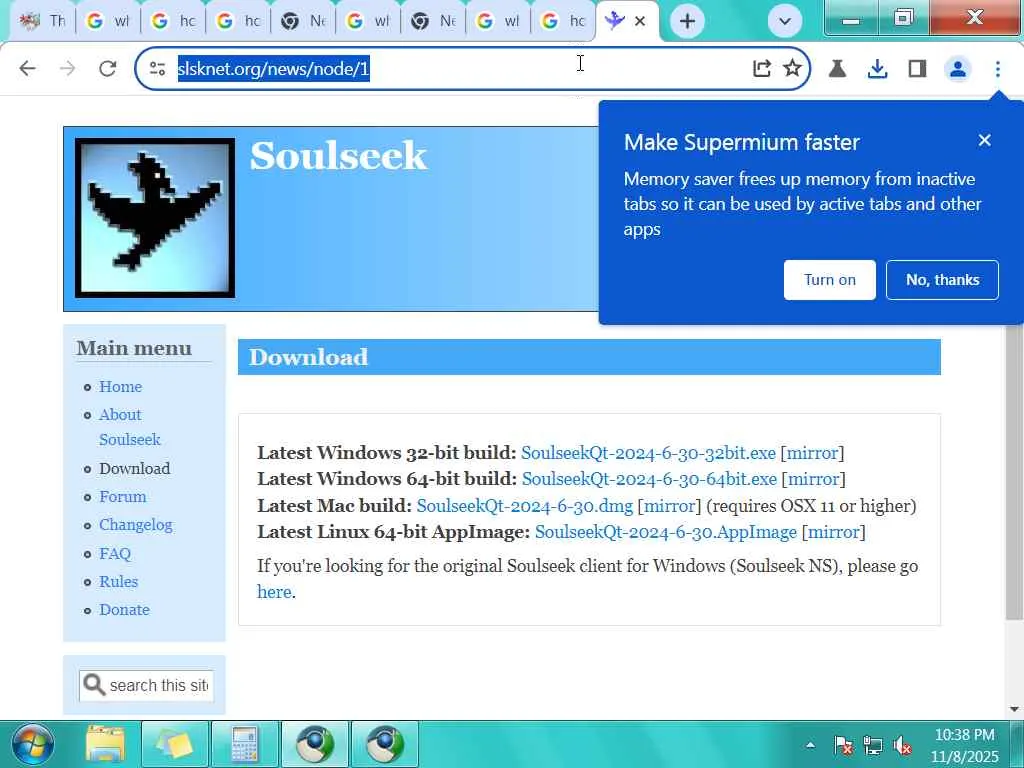Viewport: 1024px width, 768px height.
Task: Open the profile avatar menu
Action: point(957,68)
